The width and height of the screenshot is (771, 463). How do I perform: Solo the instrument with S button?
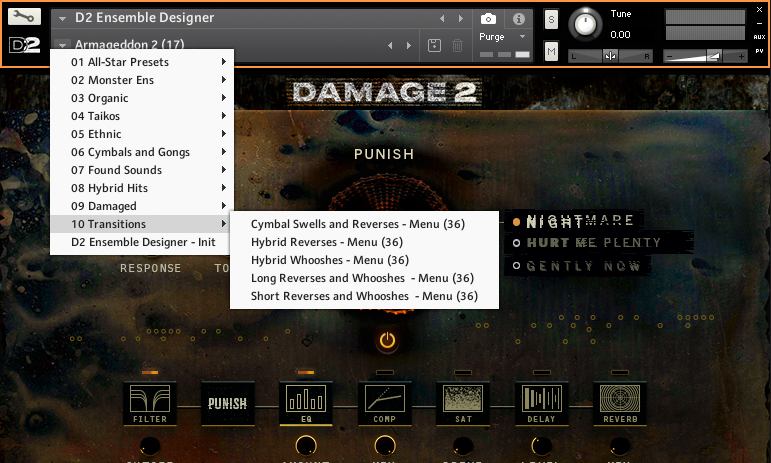pyautogui.click(x=551, y=19)
